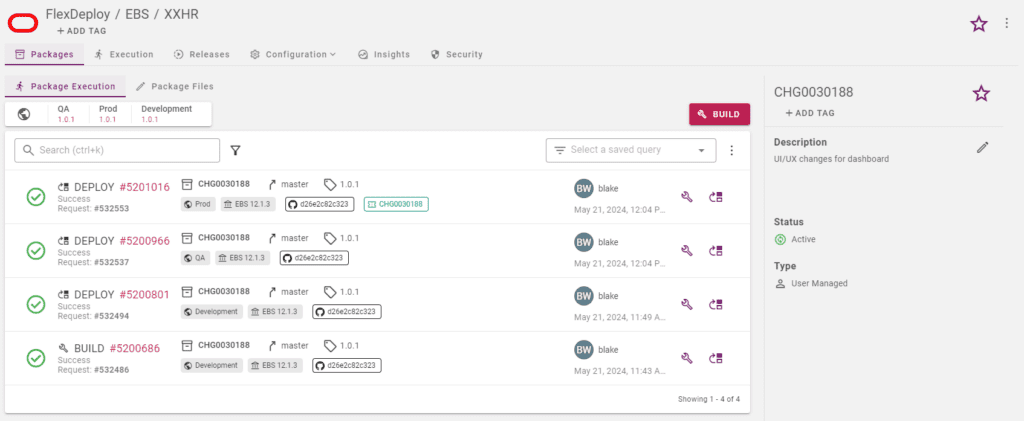Click the Development 1.0.1 environment entry
The width and height of the screenshot is (1024, 421).
167,114
